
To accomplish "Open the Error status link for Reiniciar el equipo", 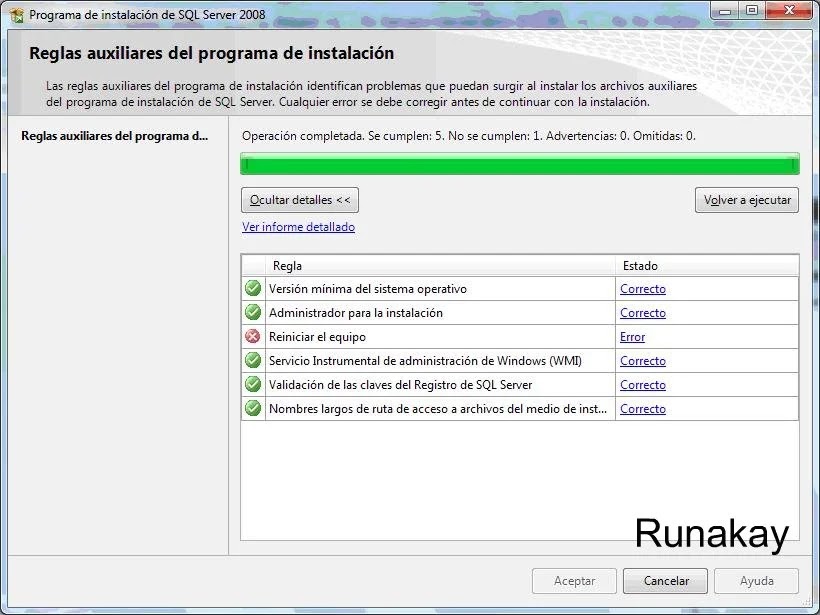I will pos(632,337).
